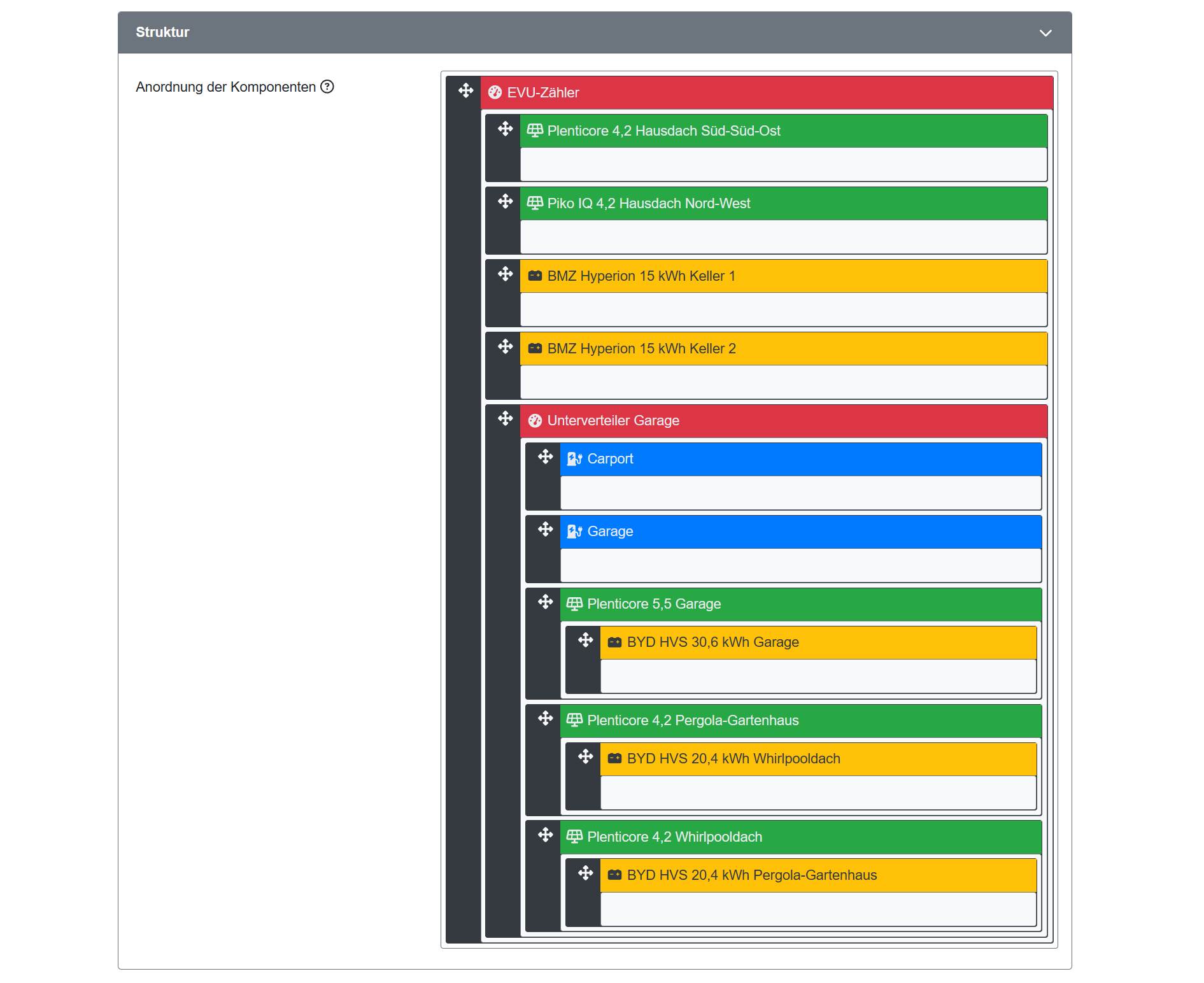Select BYD HVS 20,4 kWh Whirlpooldach label

pyautogui.click(x=733, y=758)
